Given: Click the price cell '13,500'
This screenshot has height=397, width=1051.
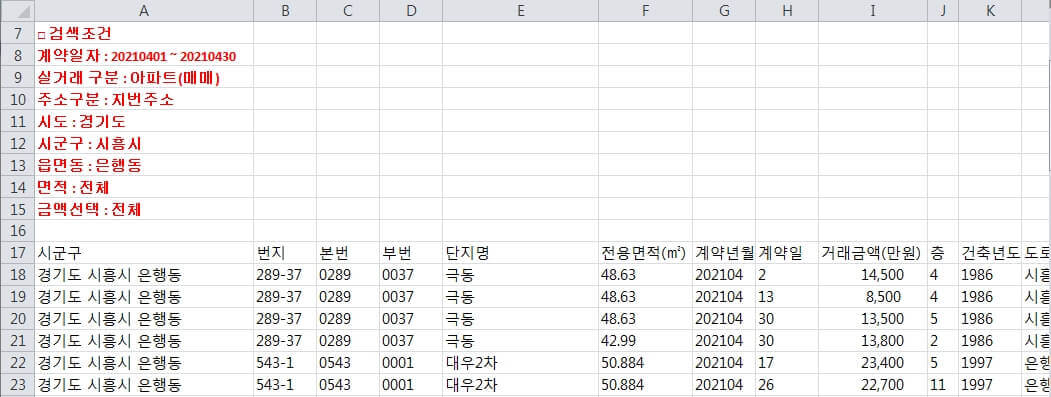Looking at the screenshot, I should point(873,319).
